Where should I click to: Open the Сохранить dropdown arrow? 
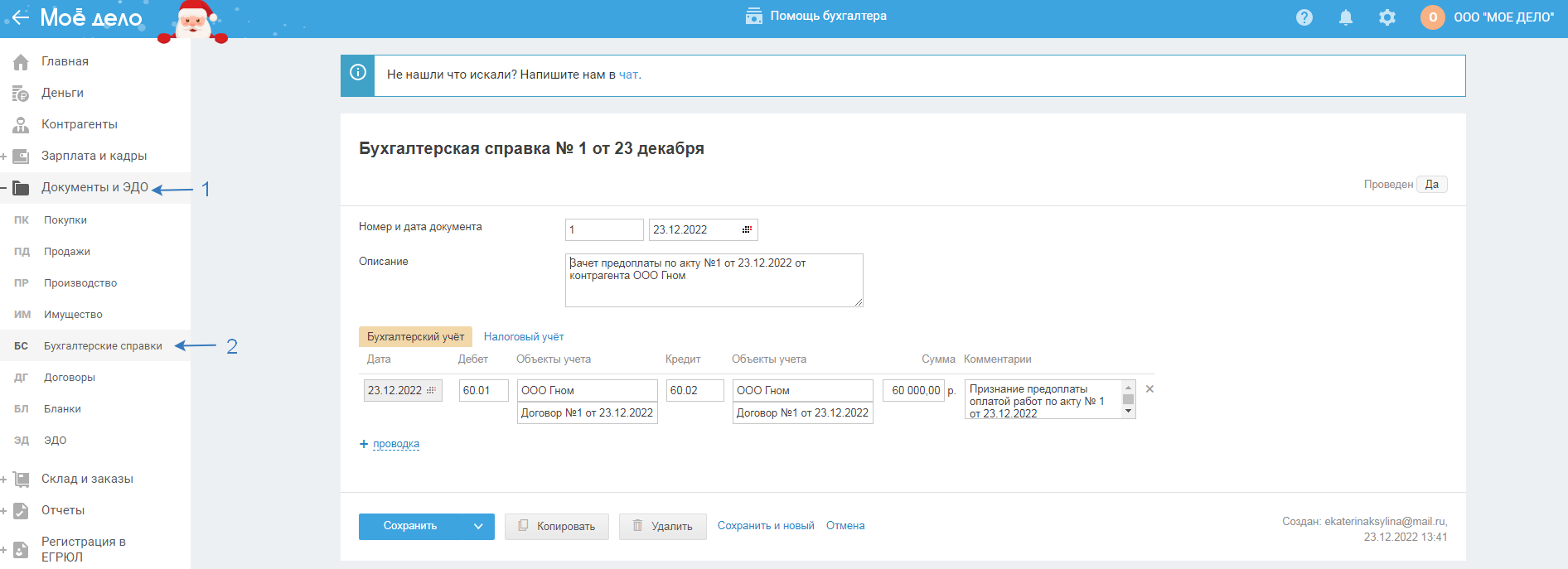pyautogui.click(x=478, y=526)
